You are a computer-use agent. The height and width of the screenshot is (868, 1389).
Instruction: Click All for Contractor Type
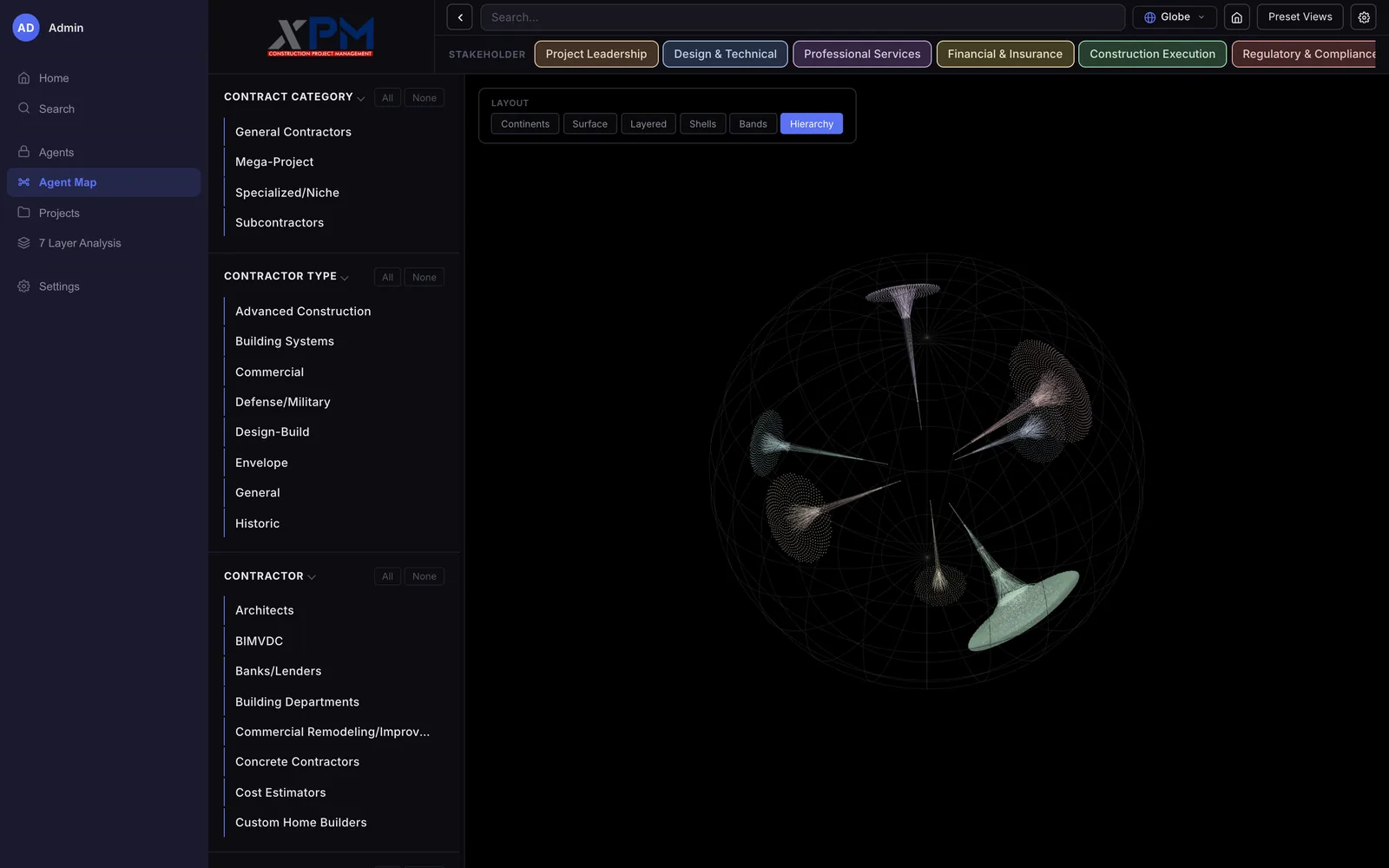coord(387,278)
